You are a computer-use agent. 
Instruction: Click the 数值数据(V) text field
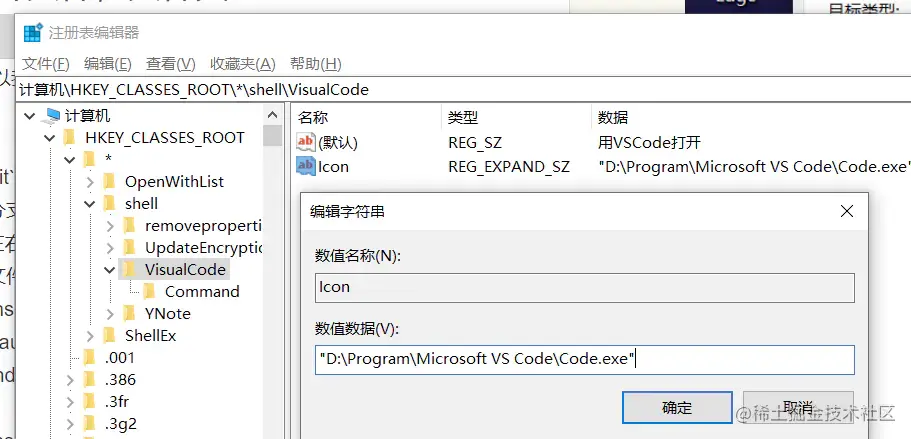[584, 359]
